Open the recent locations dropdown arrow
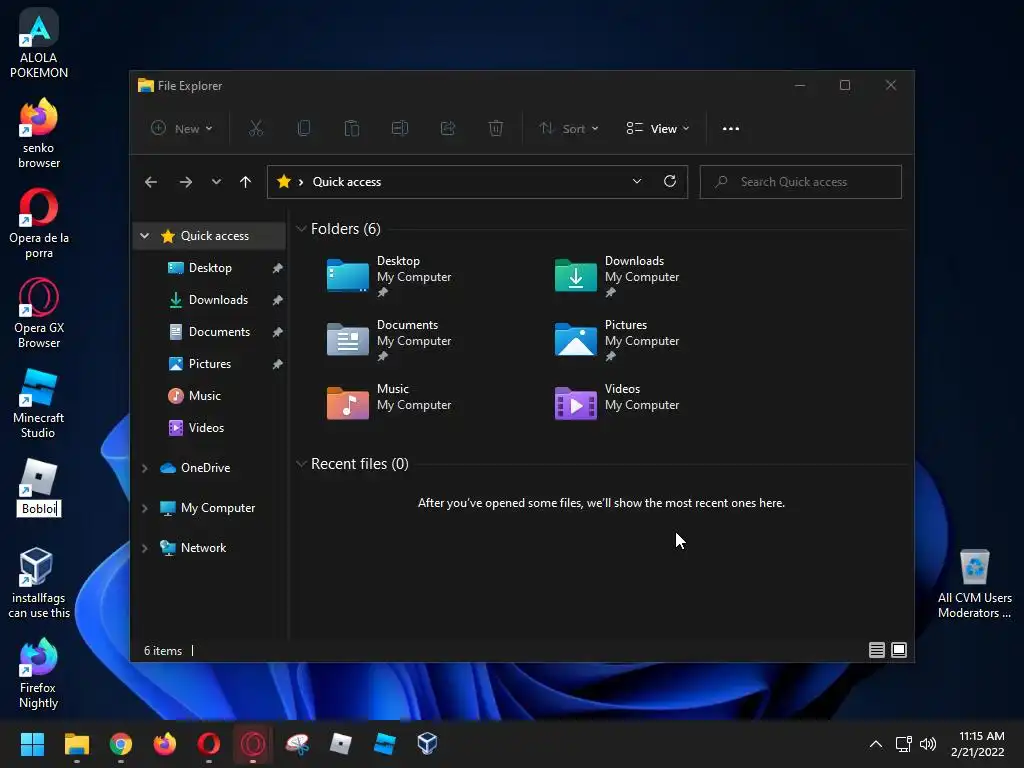 [216, 182]
